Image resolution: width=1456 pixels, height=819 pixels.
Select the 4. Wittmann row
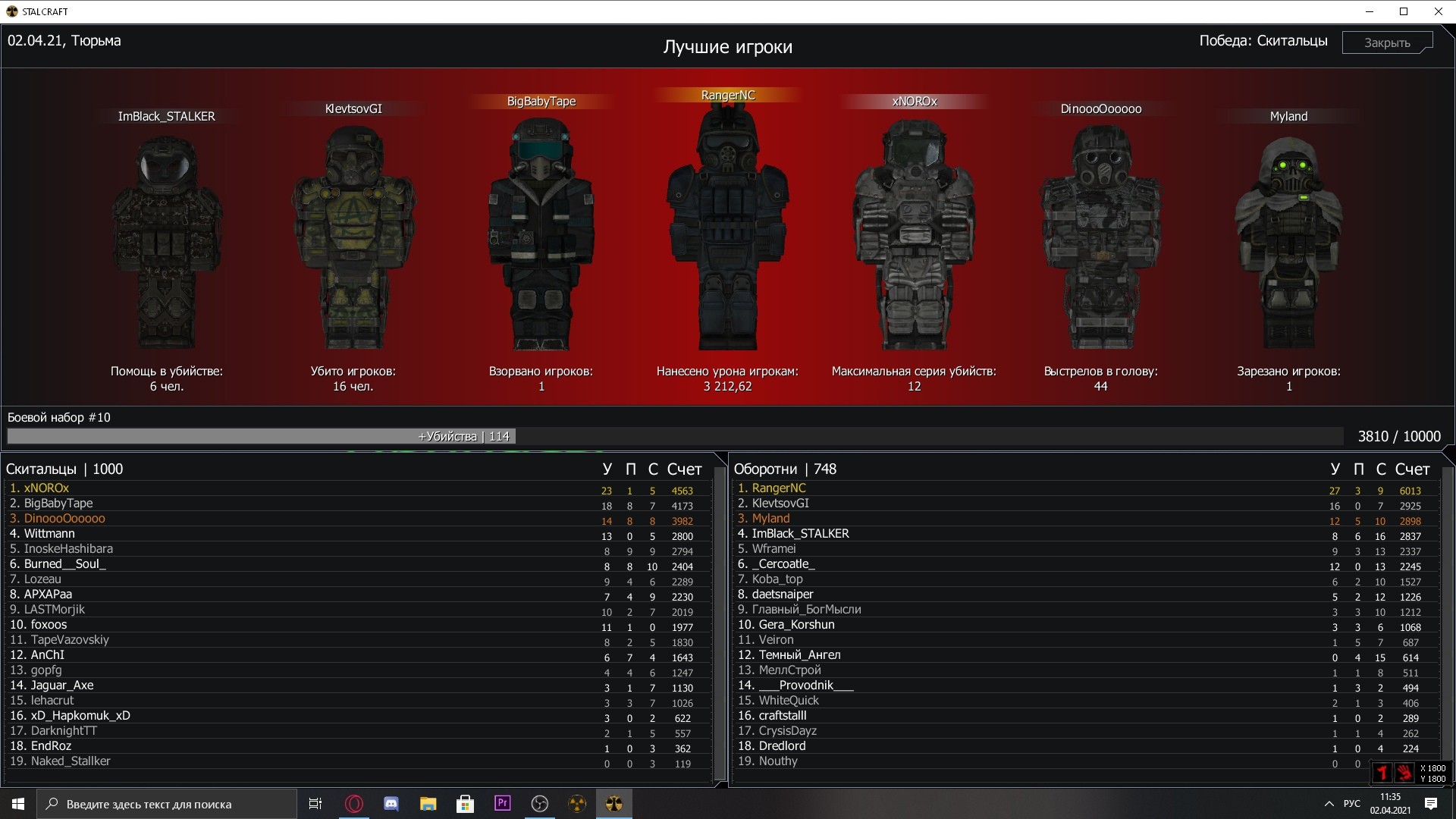358,534
